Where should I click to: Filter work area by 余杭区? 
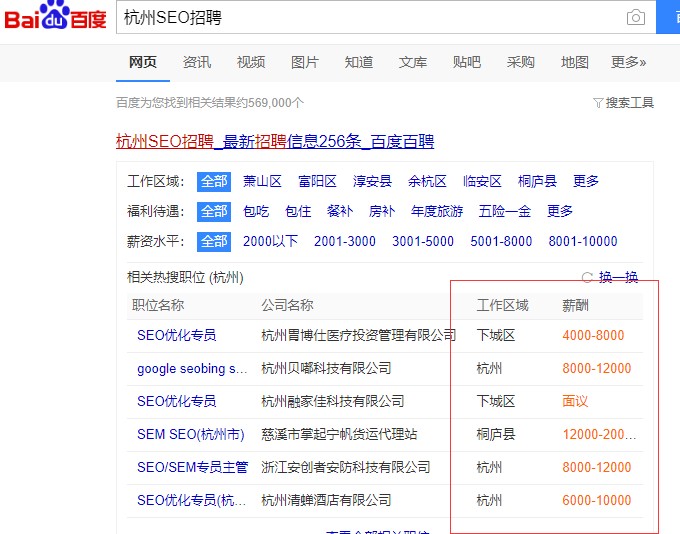[x=427, y=181]
